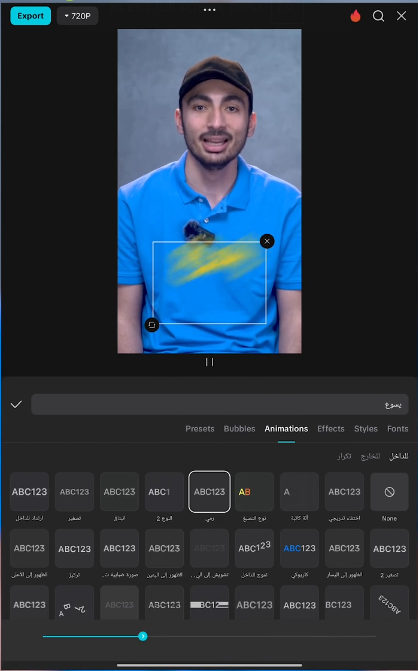This screenshot has height=671, width=418.
Task: Pick the اختفاء تدريجي fade animation
Action: (344, 492)
